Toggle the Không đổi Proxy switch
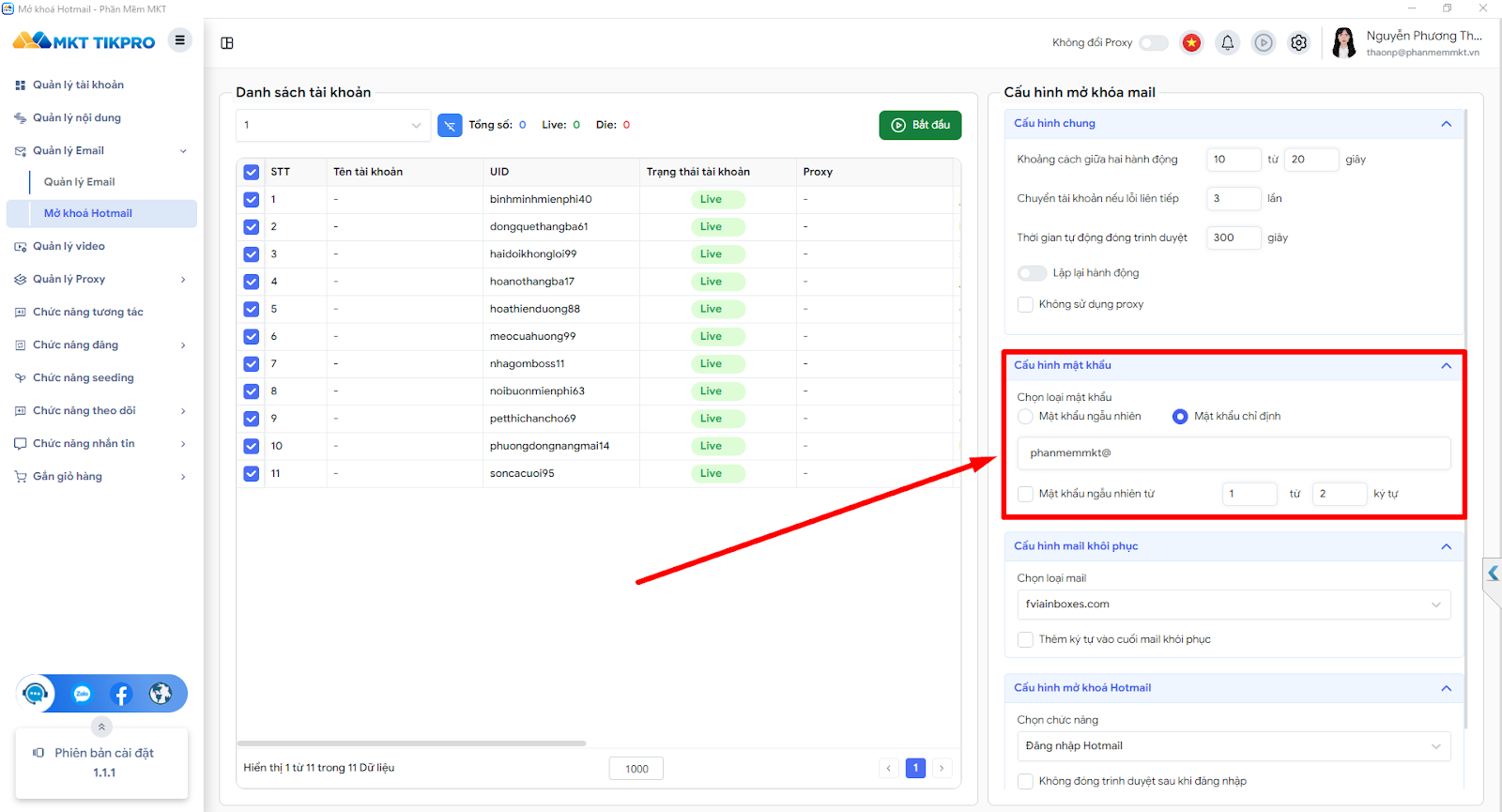The image size is (1502, 812). (1154, 43)
